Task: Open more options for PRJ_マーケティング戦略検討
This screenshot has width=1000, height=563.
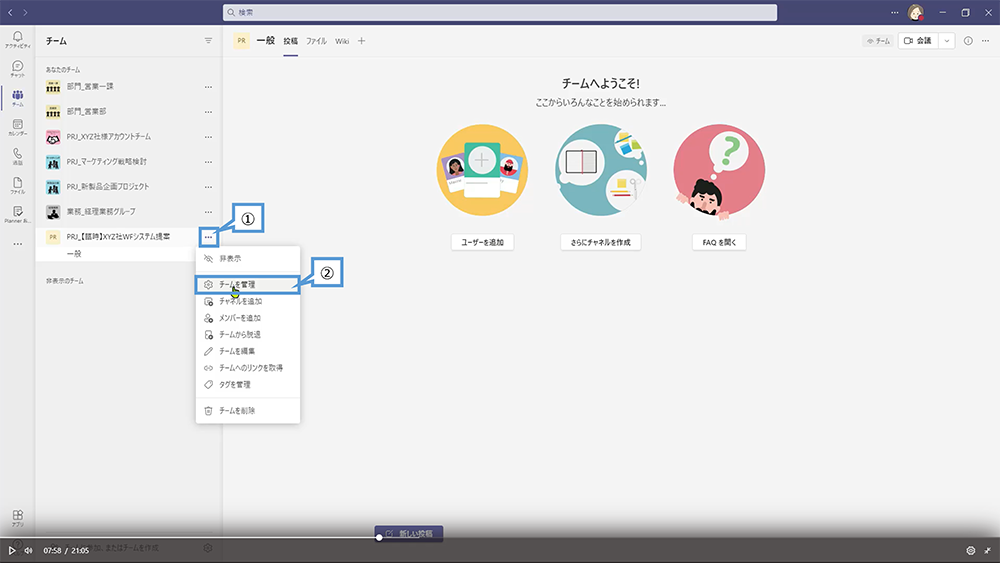Action: point(209,162)
